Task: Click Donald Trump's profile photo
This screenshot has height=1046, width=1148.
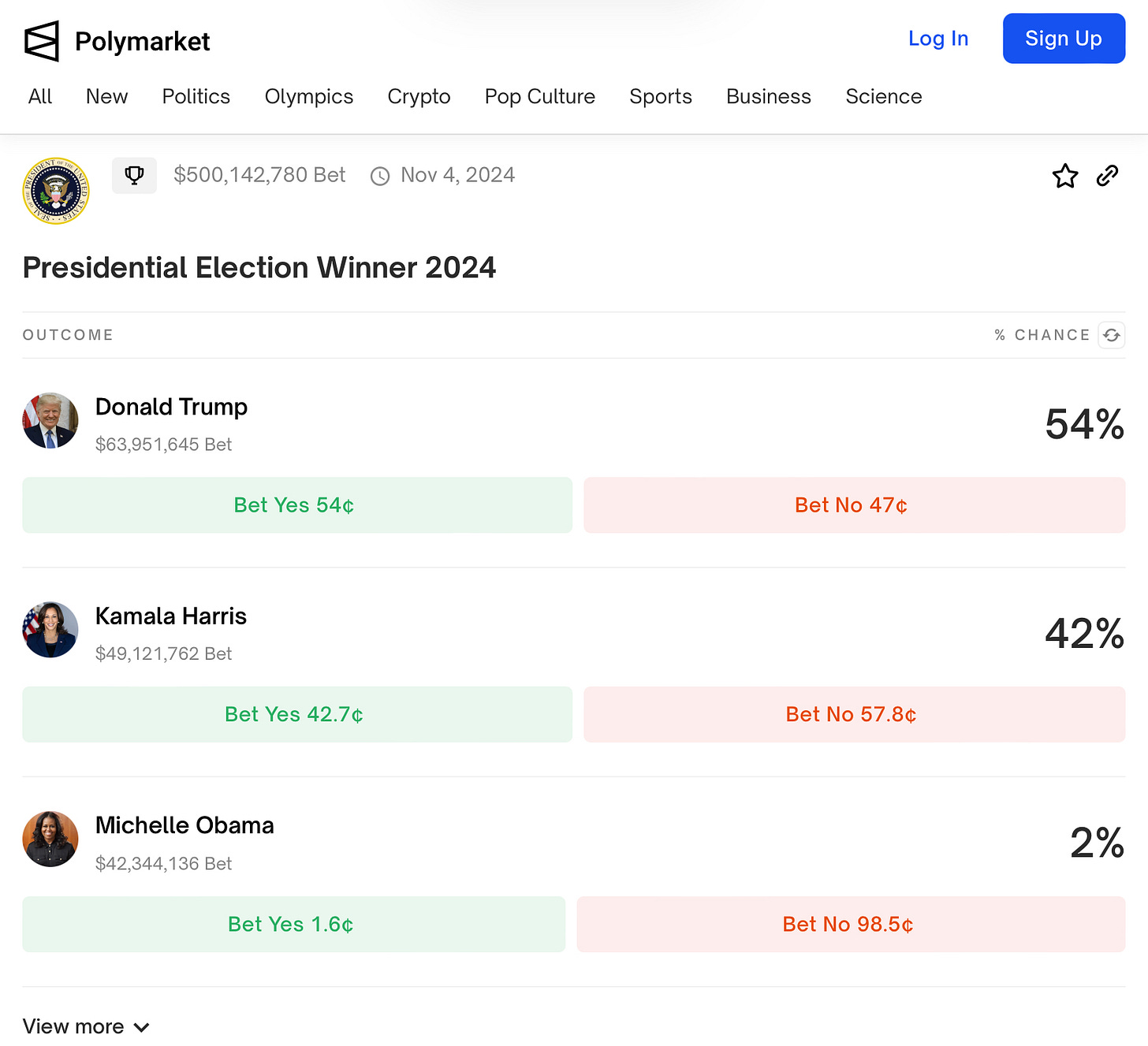Action: click(50, 421)
